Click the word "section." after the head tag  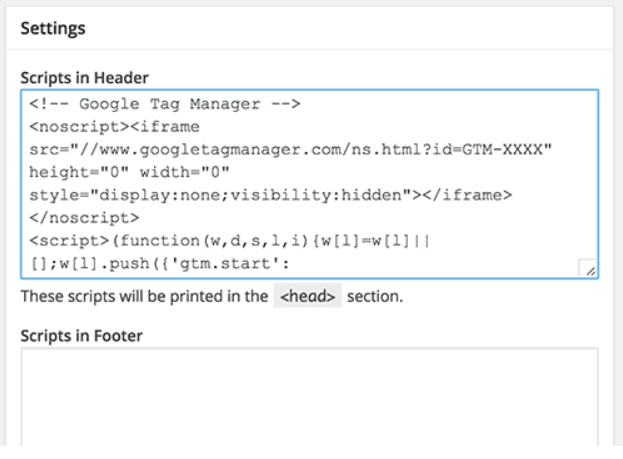pos(375,299)
